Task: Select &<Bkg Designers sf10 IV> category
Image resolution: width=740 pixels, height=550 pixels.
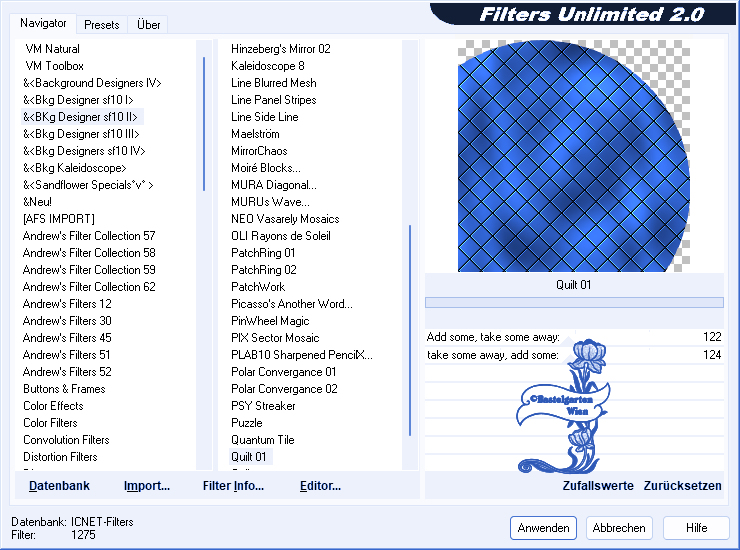Action: 84,151
